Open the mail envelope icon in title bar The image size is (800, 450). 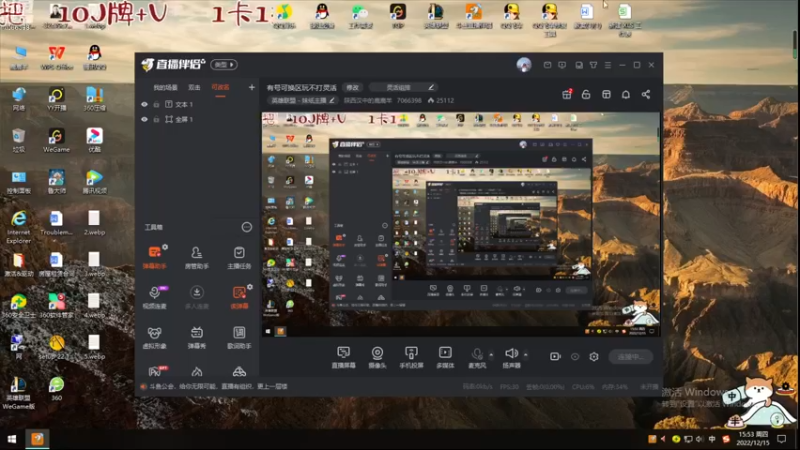tap(547, 65)
